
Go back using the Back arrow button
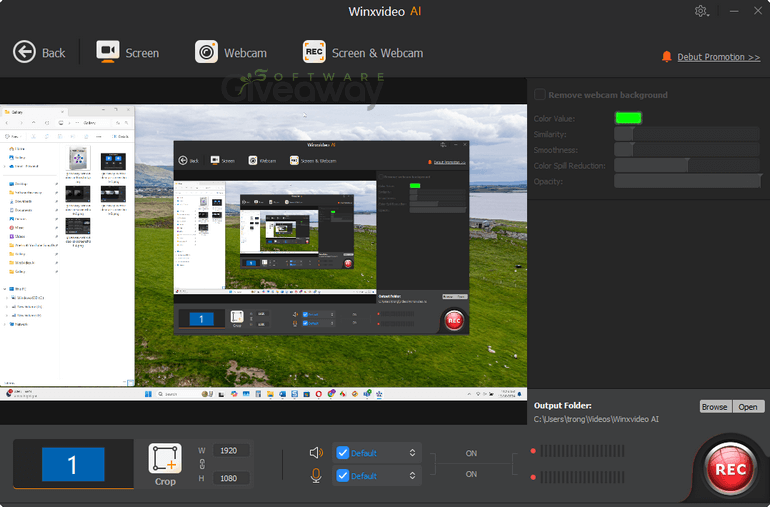[x=39, y=52]
